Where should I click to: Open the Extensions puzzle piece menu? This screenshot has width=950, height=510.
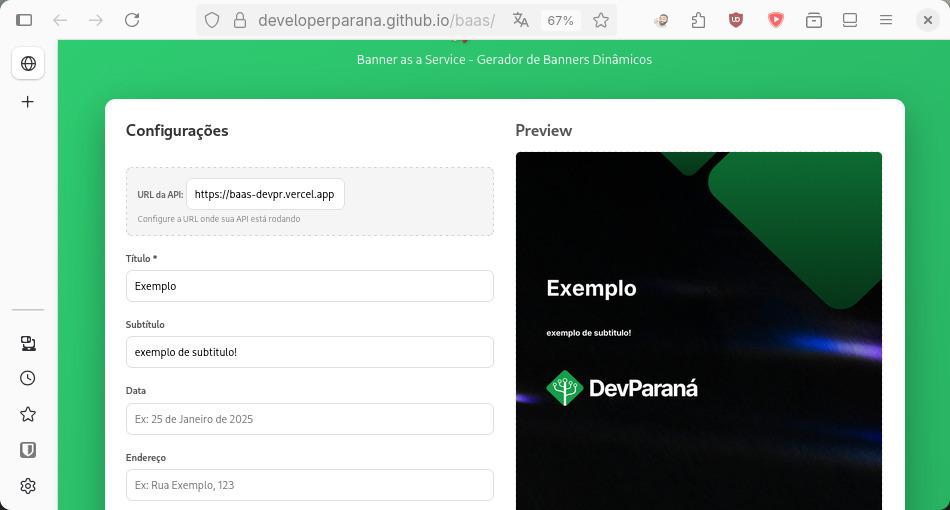click(x=698, y=20)
